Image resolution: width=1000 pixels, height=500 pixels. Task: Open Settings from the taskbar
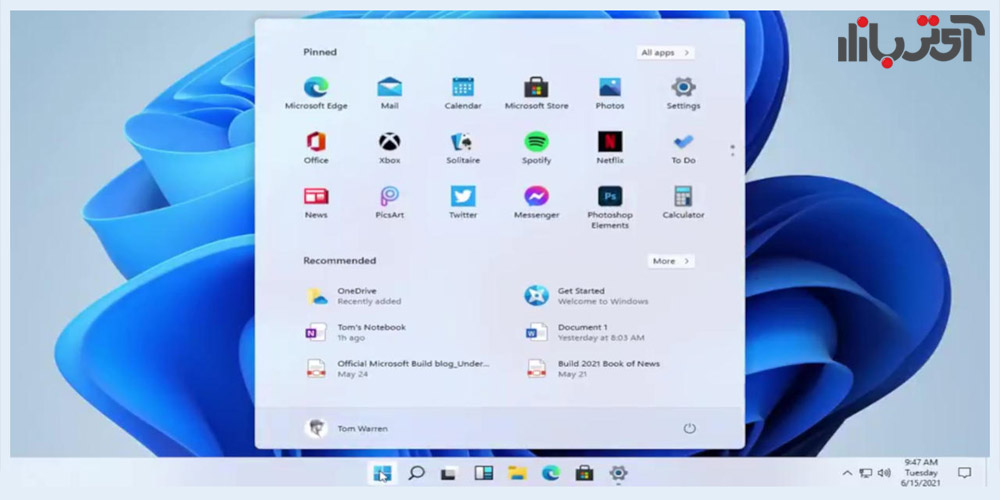pyautogui.click(x=618, y=473)
